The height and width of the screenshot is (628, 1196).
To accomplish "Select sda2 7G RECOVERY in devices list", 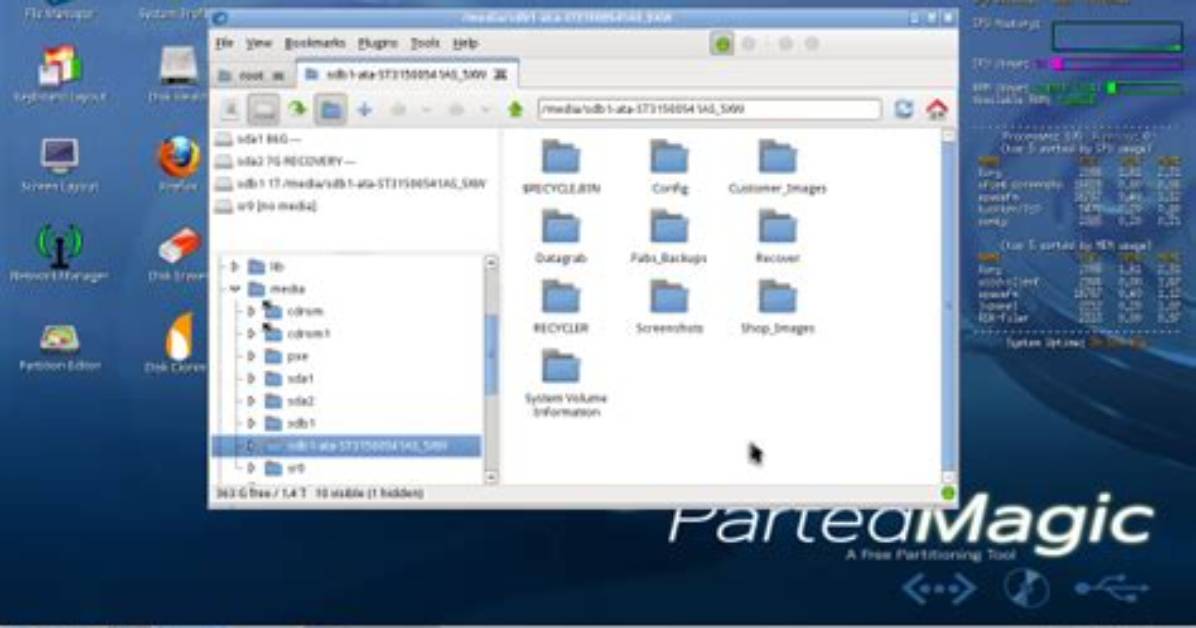I will coord(286,161).
